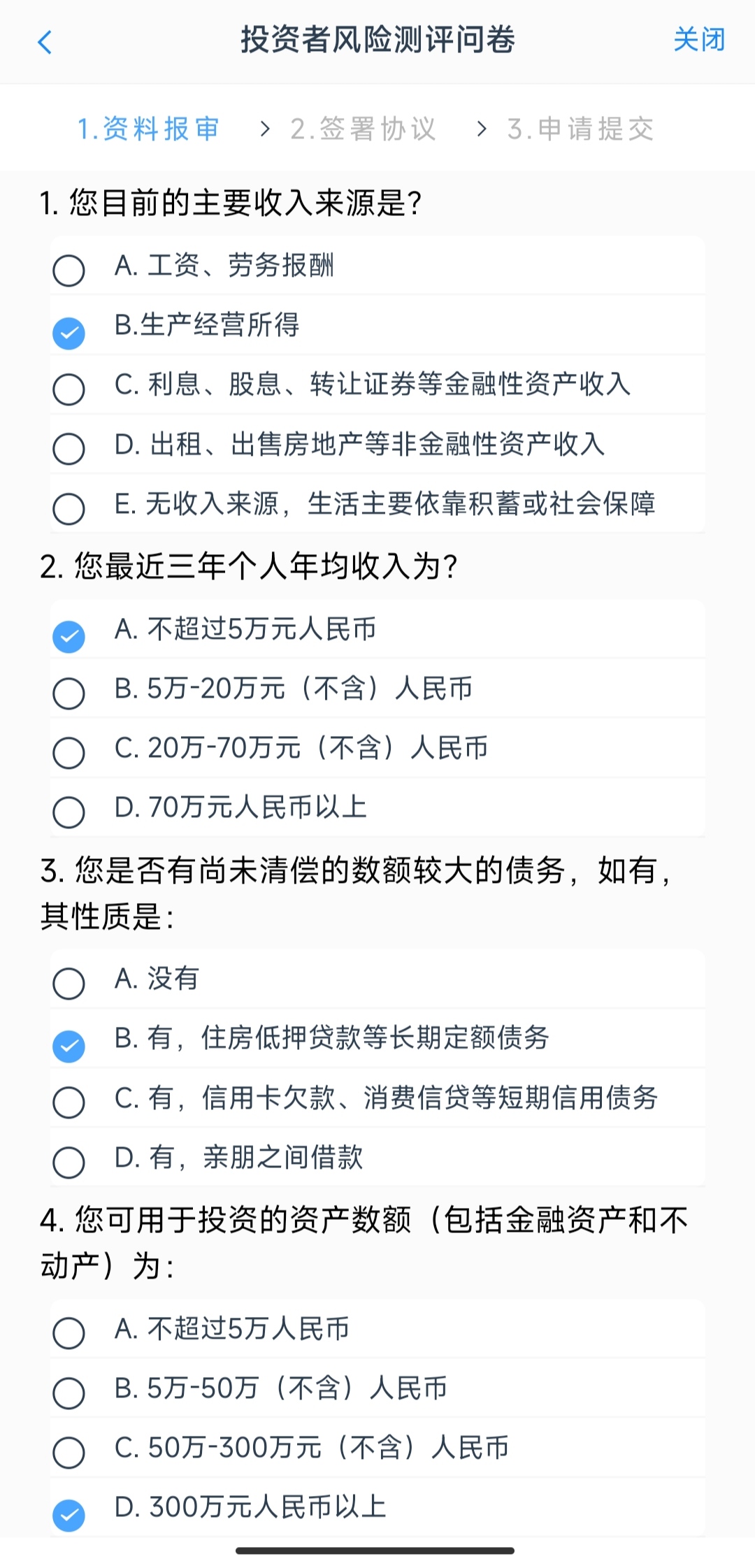Image resolution: width=755 pixels, height=1568 pixels.
Task: Go to step 3.申请提交
Action: [x=581, y=129]
